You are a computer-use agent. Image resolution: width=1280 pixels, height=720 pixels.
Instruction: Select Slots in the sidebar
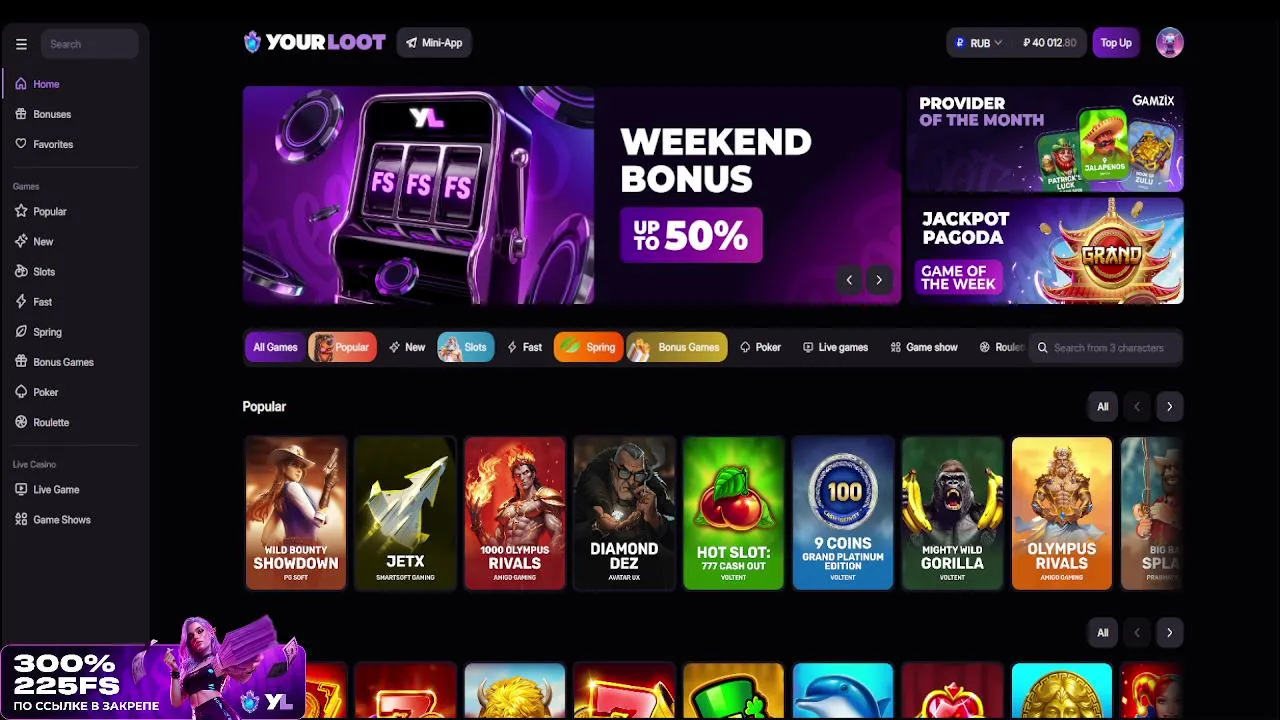(44, 272)
